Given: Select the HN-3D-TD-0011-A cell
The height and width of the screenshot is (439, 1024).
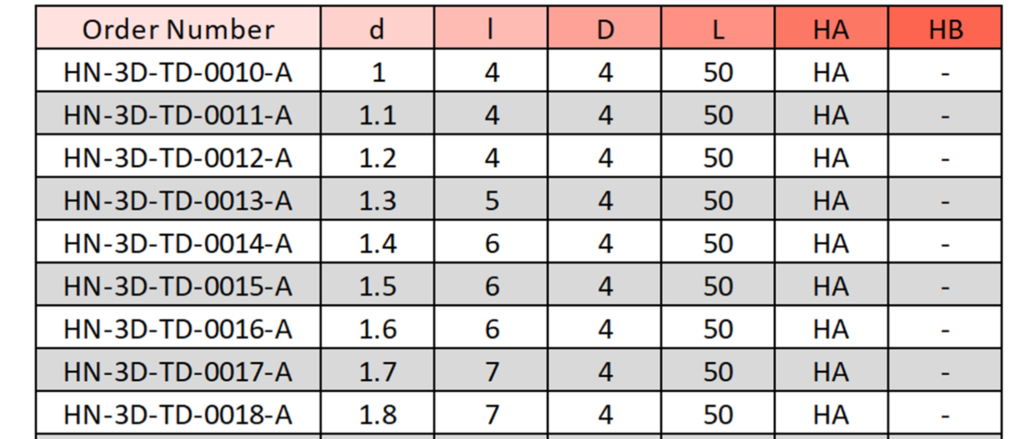Looking at the screenshot, I should pyautogui.click(x=178, y=114).
